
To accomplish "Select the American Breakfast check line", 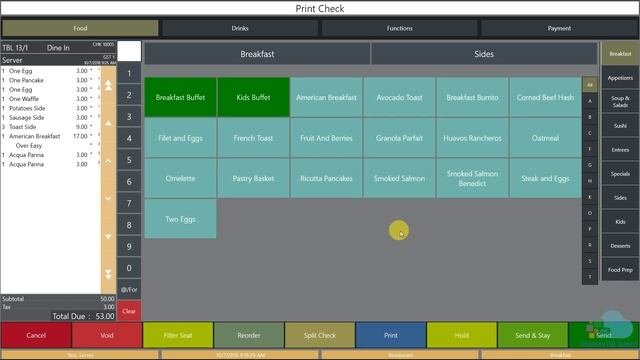I will tap(51, 136).
